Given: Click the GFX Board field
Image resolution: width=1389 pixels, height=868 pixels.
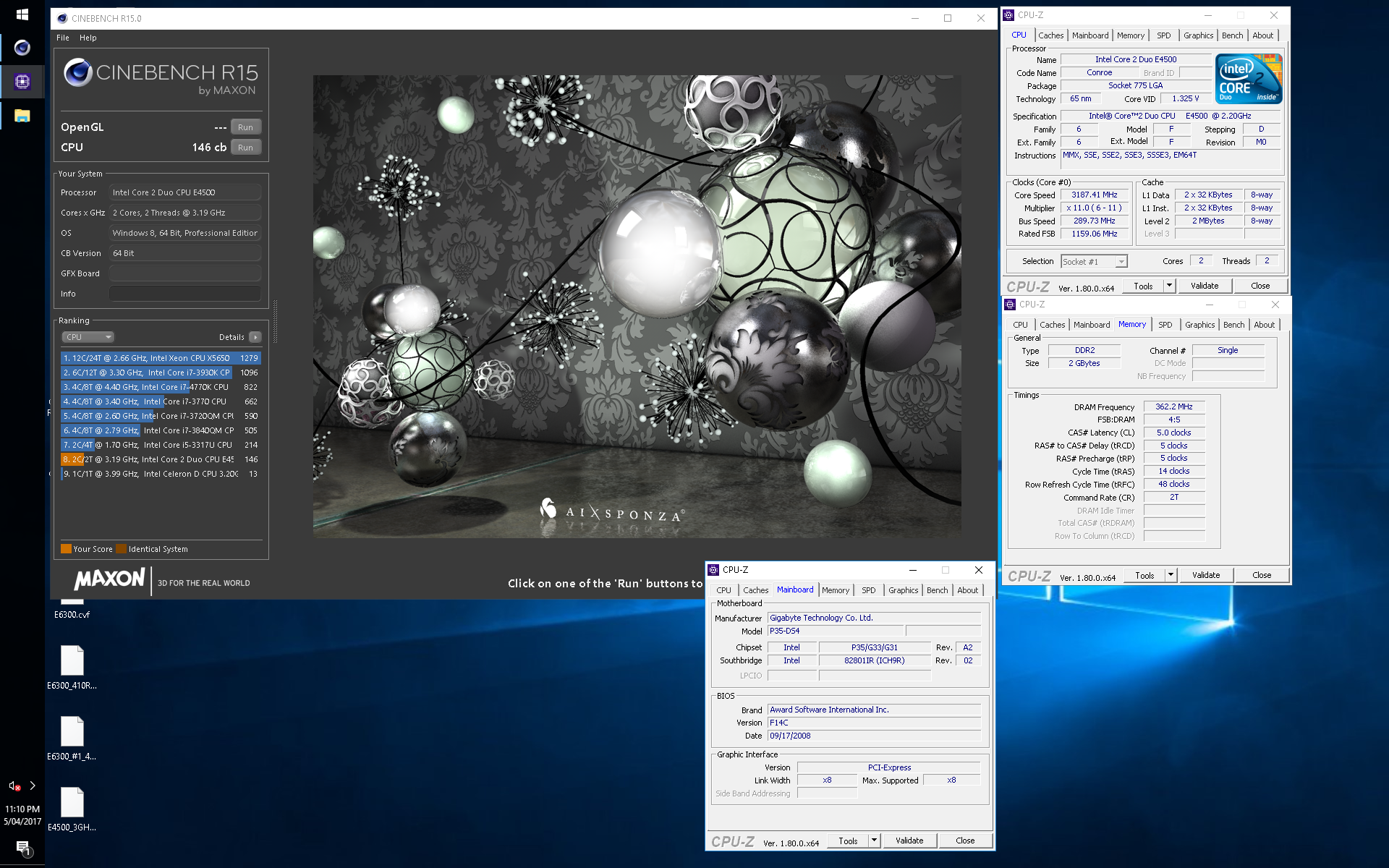Looking at the screenshot, I should pos(185,273).
